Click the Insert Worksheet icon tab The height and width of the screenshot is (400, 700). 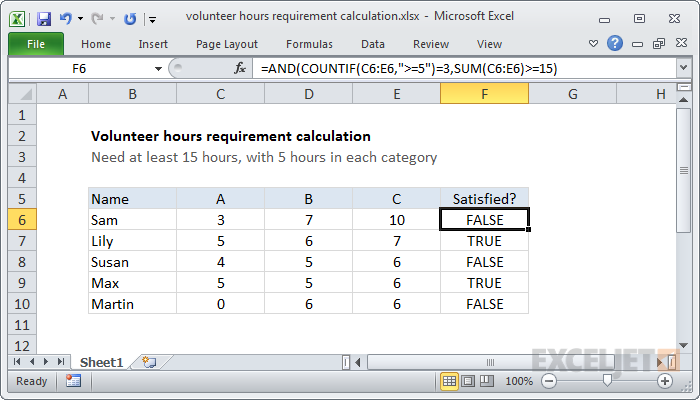149,362
